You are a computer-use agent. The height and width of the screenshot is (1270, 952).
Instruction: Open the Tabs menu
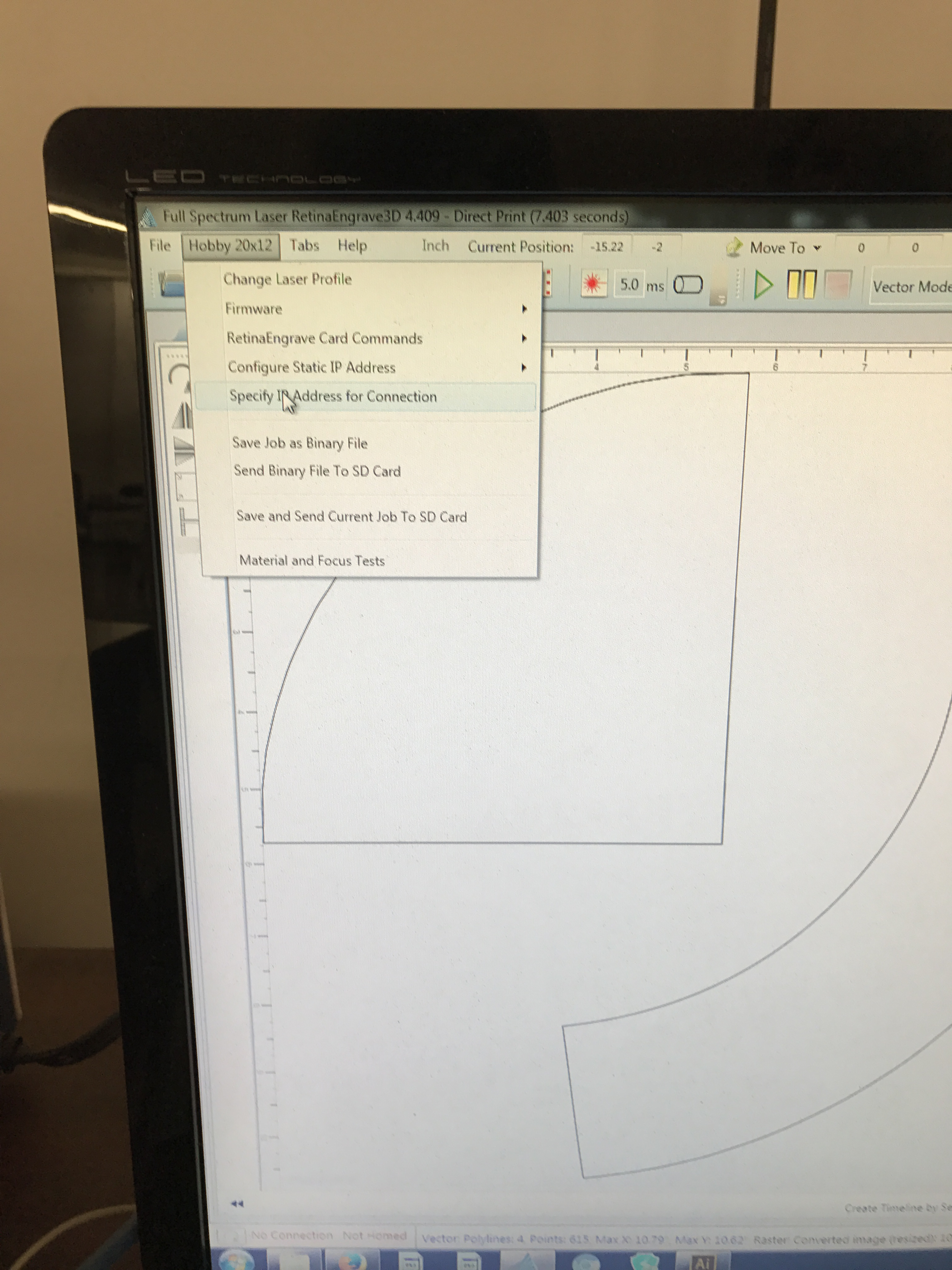(x=304, y=246)
